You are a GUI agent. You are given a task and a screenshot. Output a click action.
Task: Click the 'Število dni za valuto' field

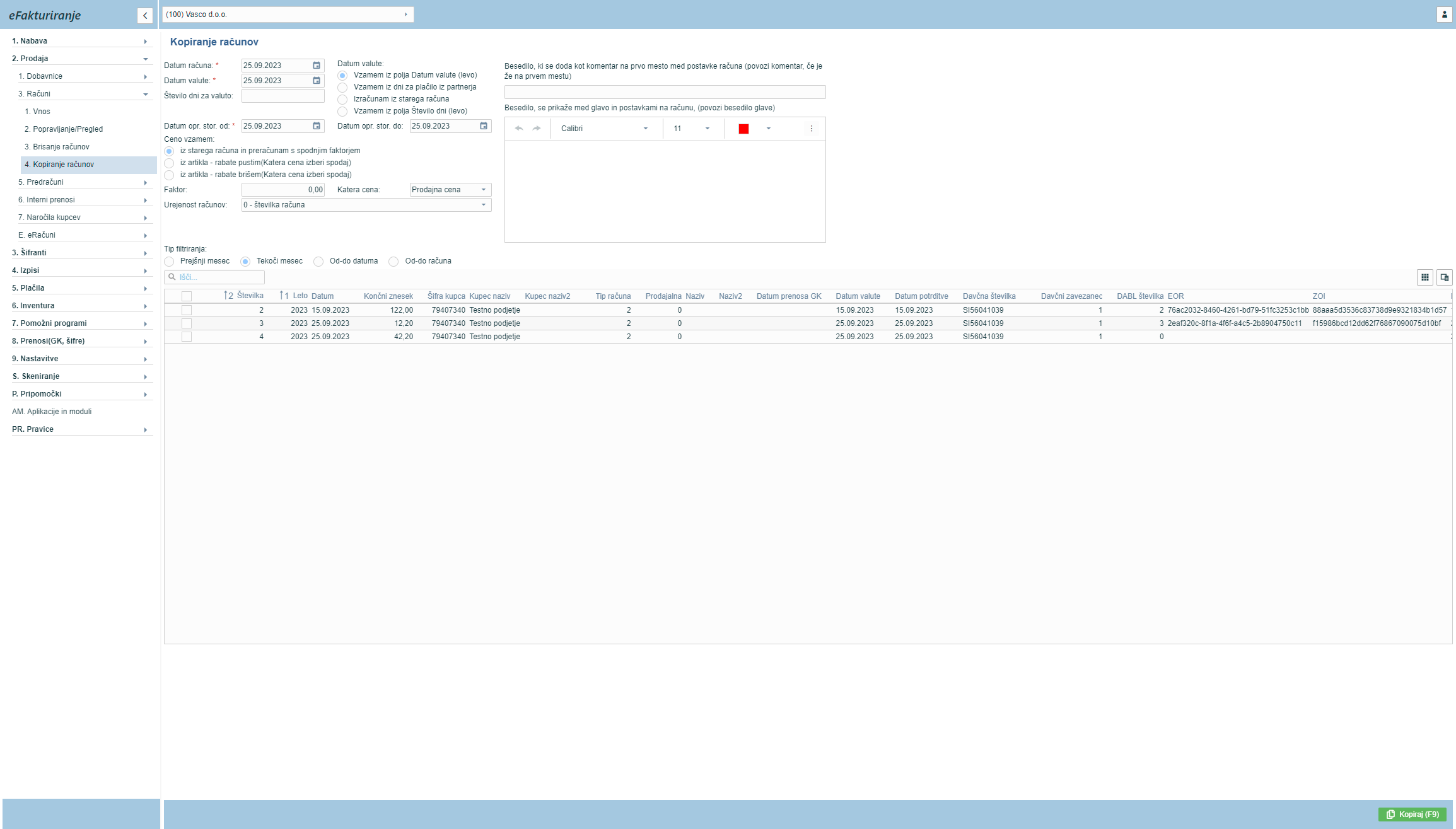[282, 96]
